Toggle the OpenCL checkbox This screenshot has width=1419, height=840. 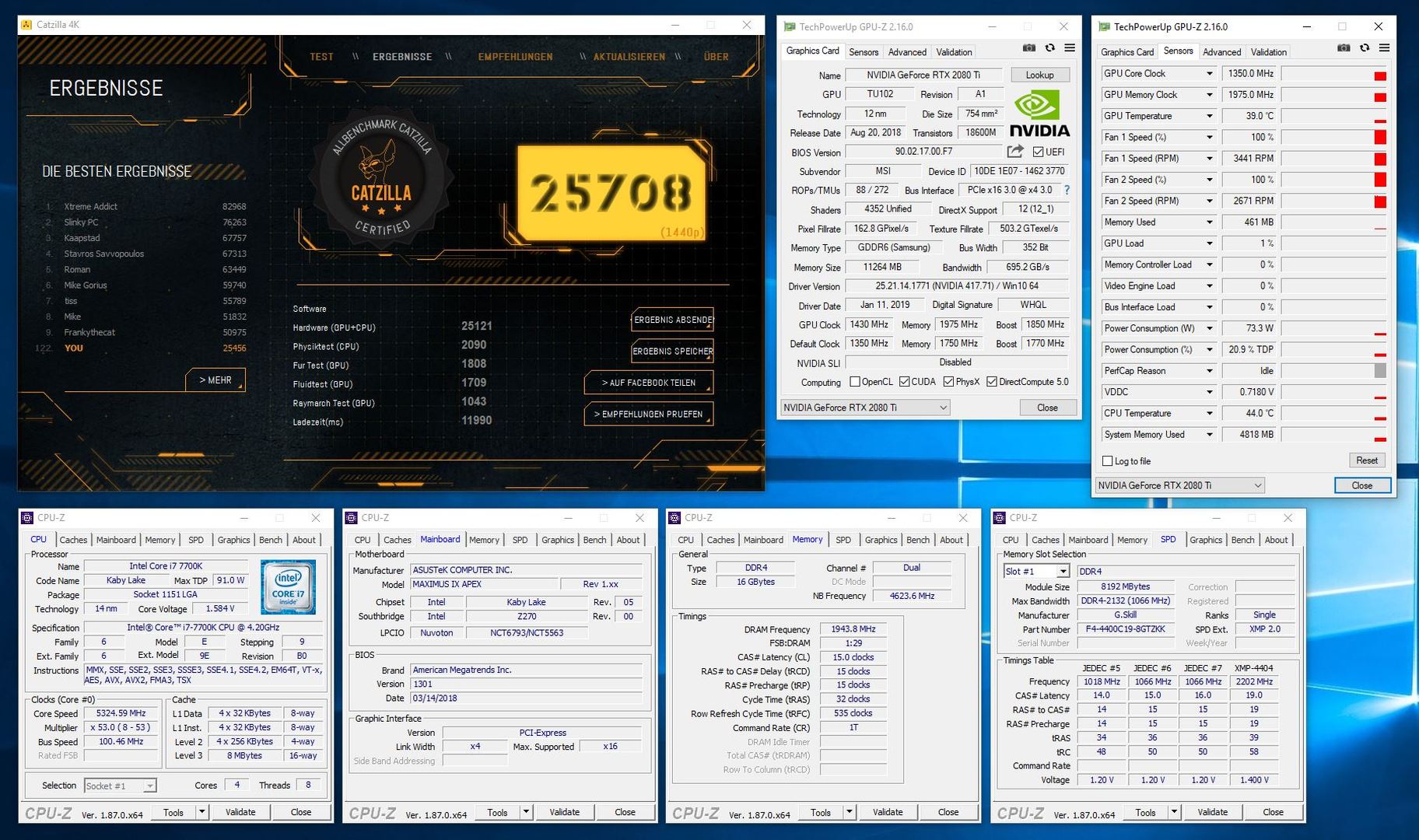(x=855, y=382)
